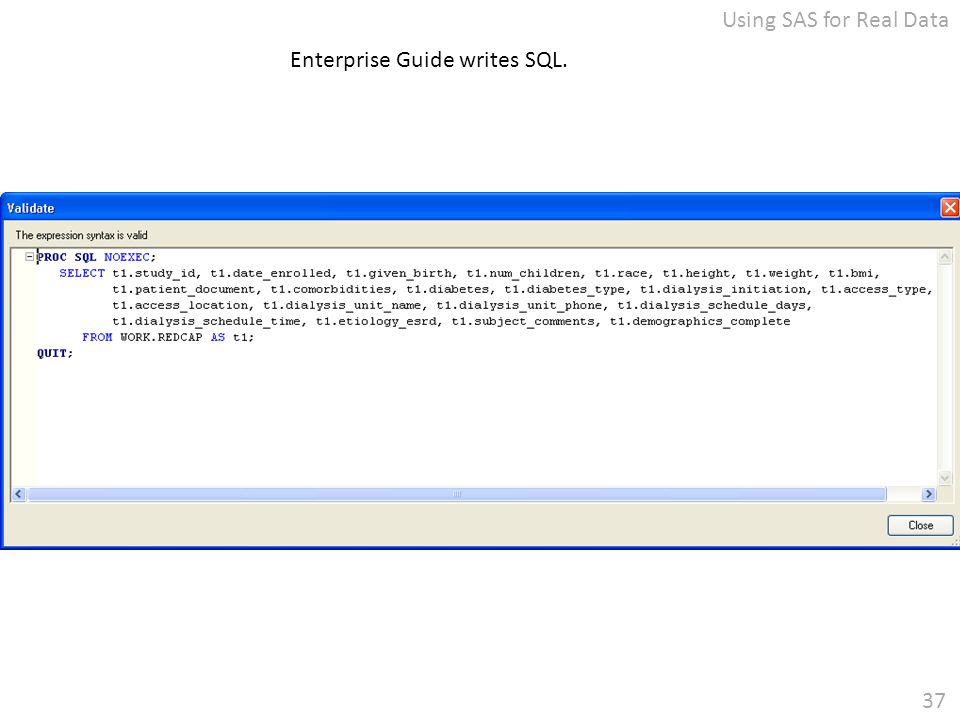Click the horizontal scrollbar left arrow
This screenshot has height=720, width=960.
point(18,494)
